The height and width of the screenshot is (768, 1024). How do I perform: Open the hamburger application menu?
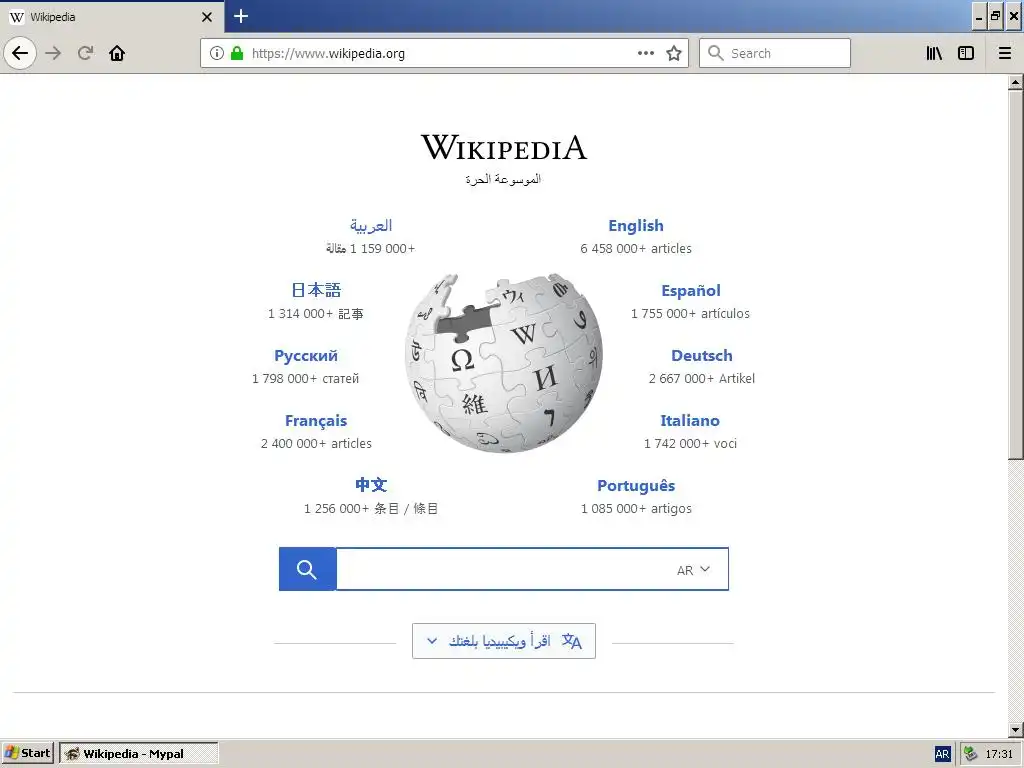coord(1005,53)
